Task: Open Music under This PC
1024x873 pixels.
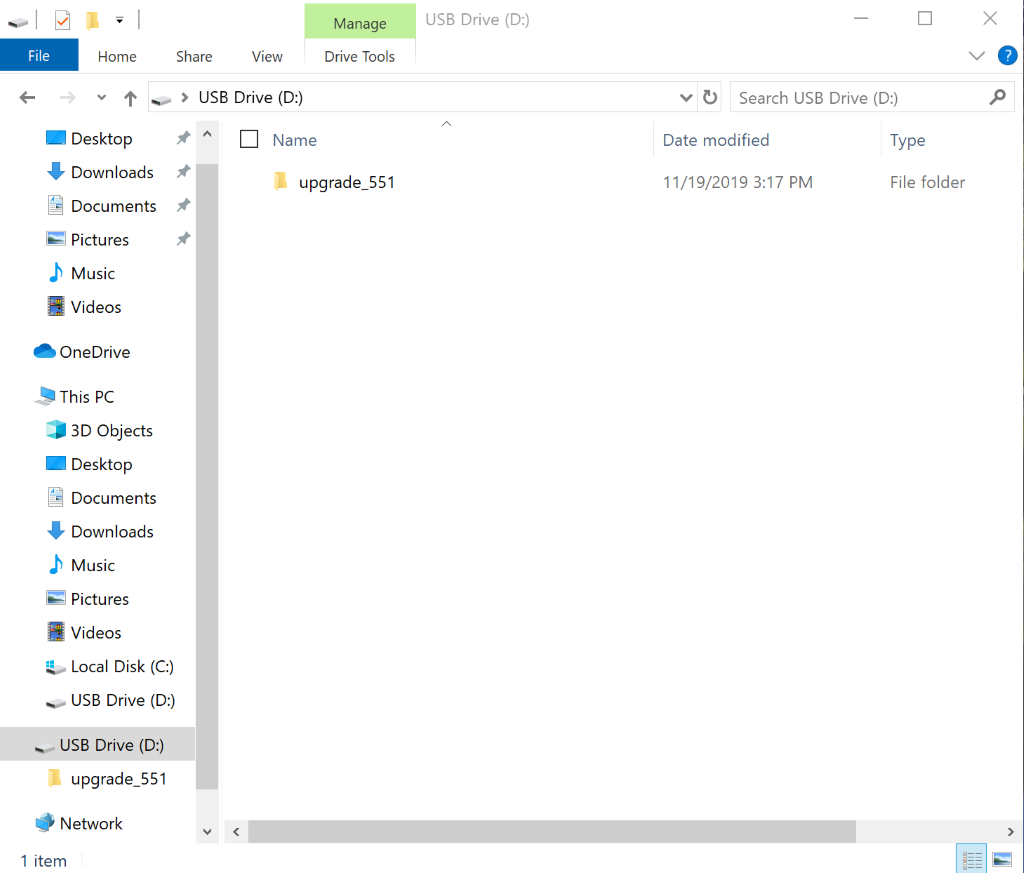Action: click(93, 565)
